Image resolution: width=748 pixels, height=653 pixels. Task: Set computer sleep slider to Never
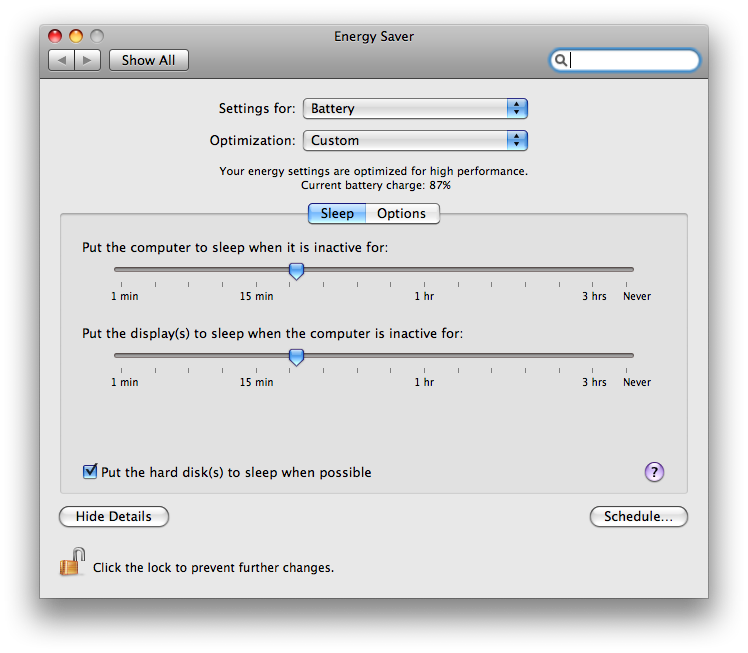click(x=633, y=269)
